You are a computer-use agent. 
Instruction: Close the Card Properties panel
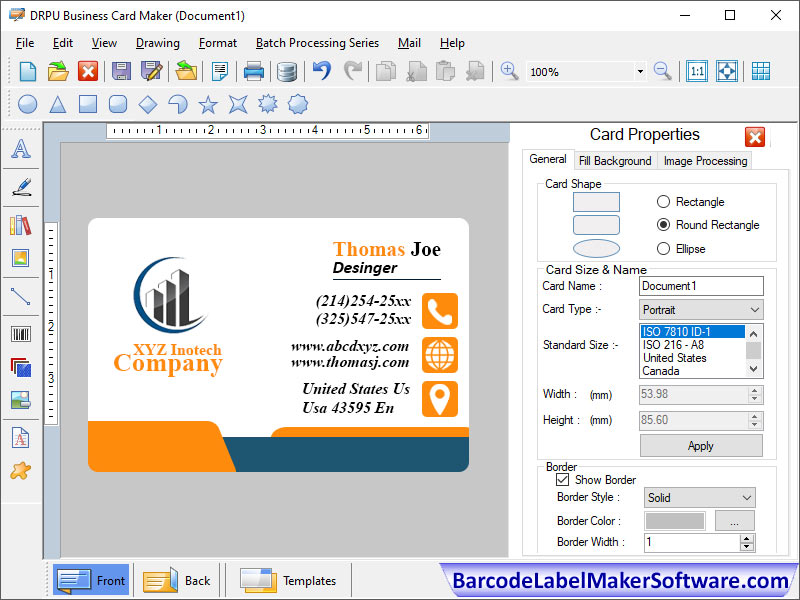(755, 137)
